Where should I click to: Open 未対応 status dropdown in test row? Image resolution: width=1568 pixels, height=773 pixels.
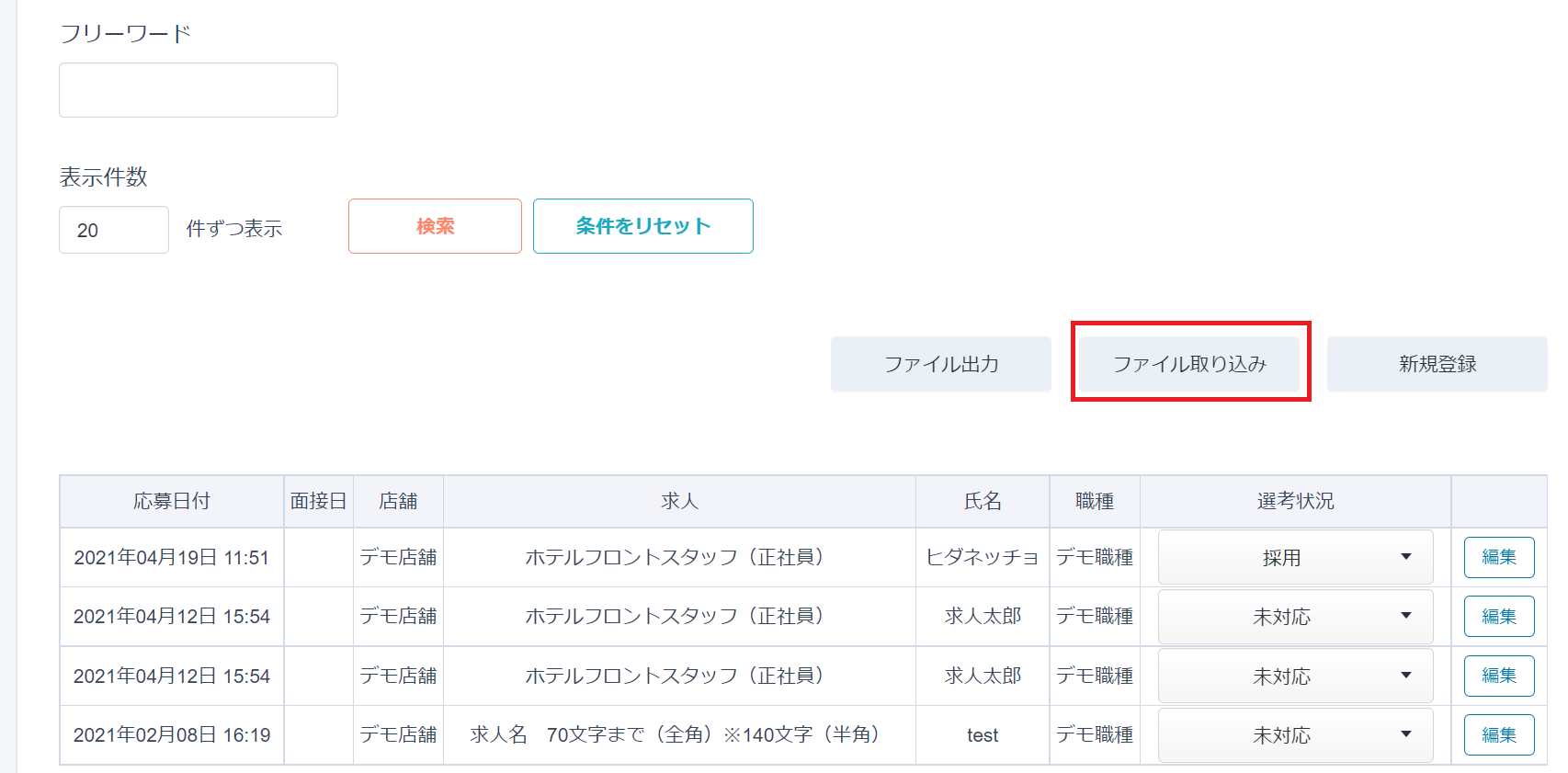tap(1294, 735)
